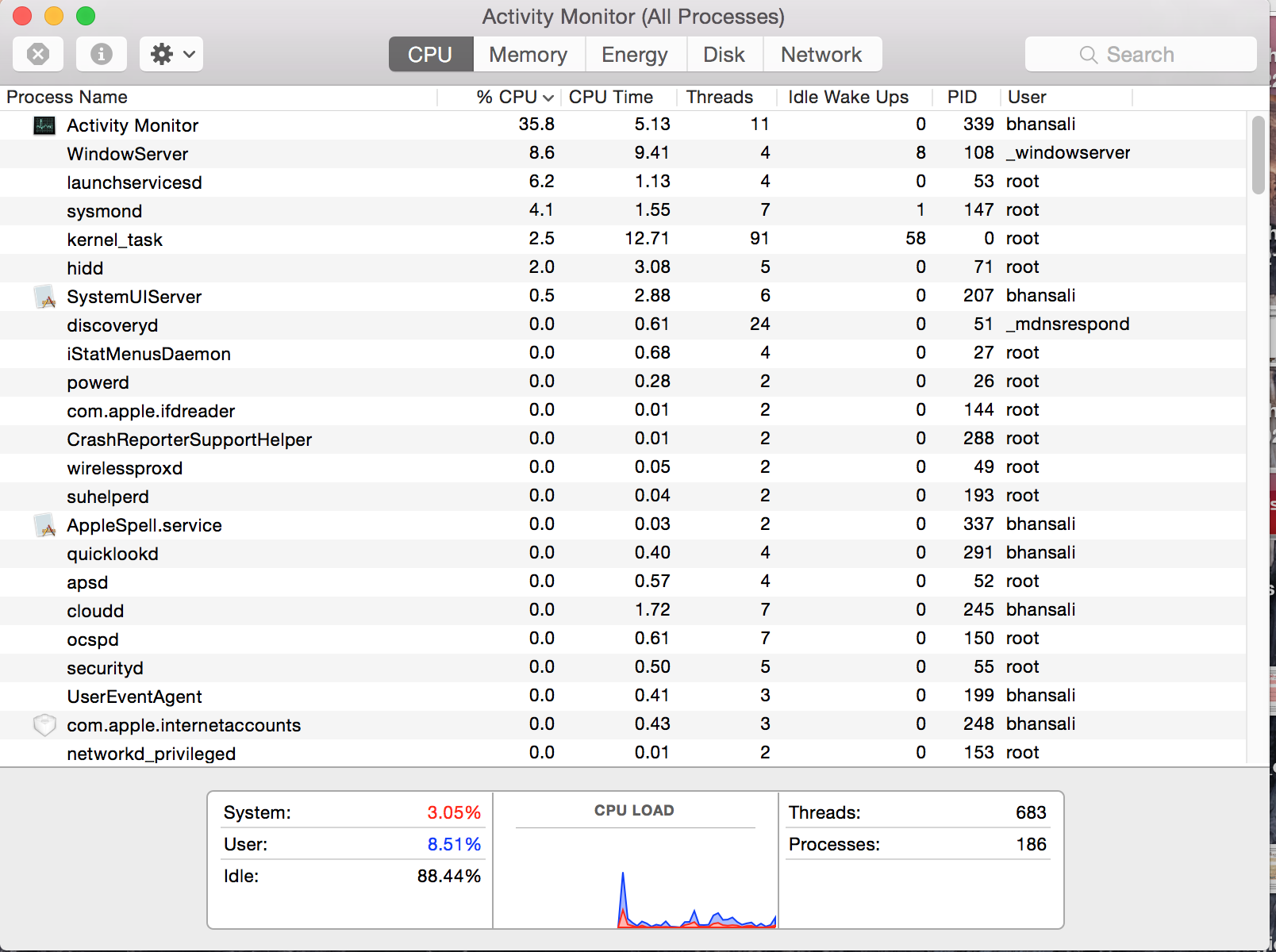Click the CPU LOAD graph

[635, 879]
